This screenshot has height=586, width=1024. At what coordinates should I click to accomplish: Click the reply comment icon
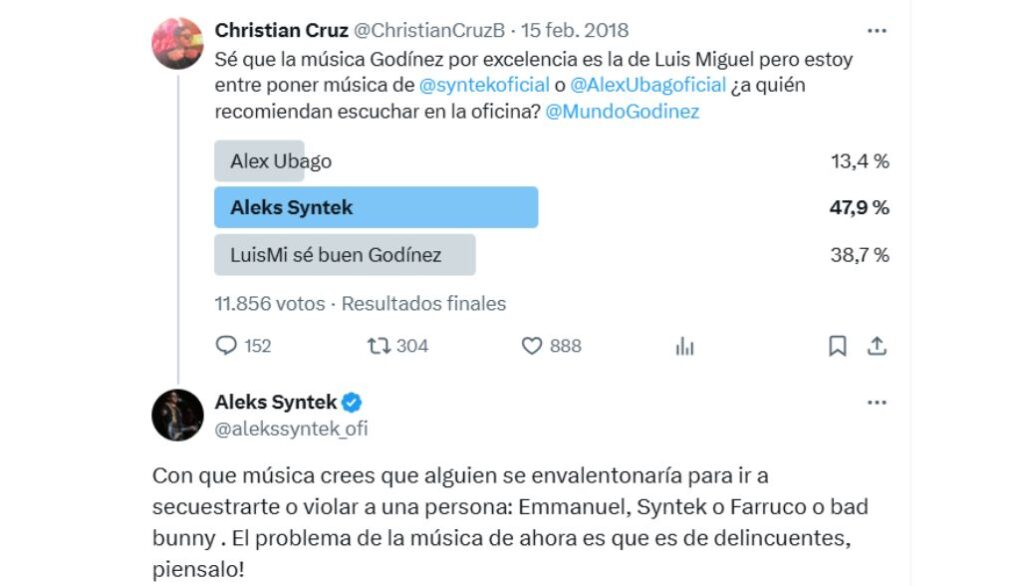pos(227,346)
